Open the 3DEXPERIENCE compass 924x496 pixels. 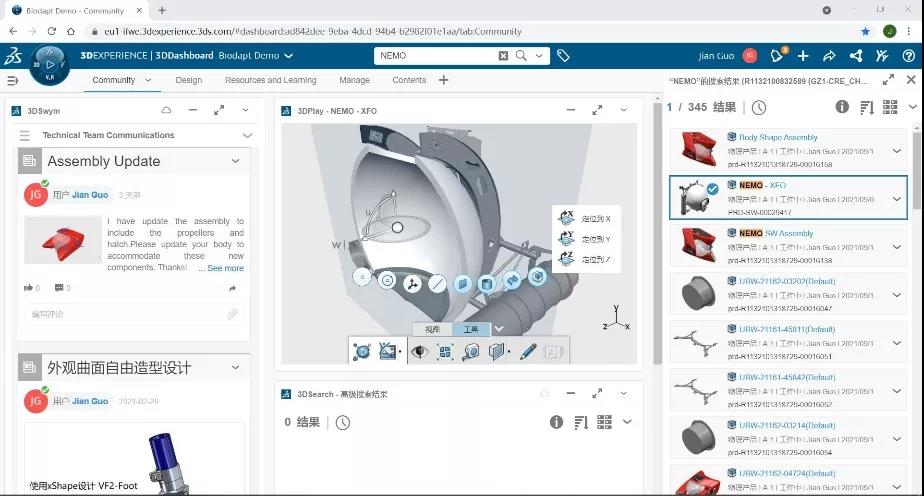pos(50,64)
